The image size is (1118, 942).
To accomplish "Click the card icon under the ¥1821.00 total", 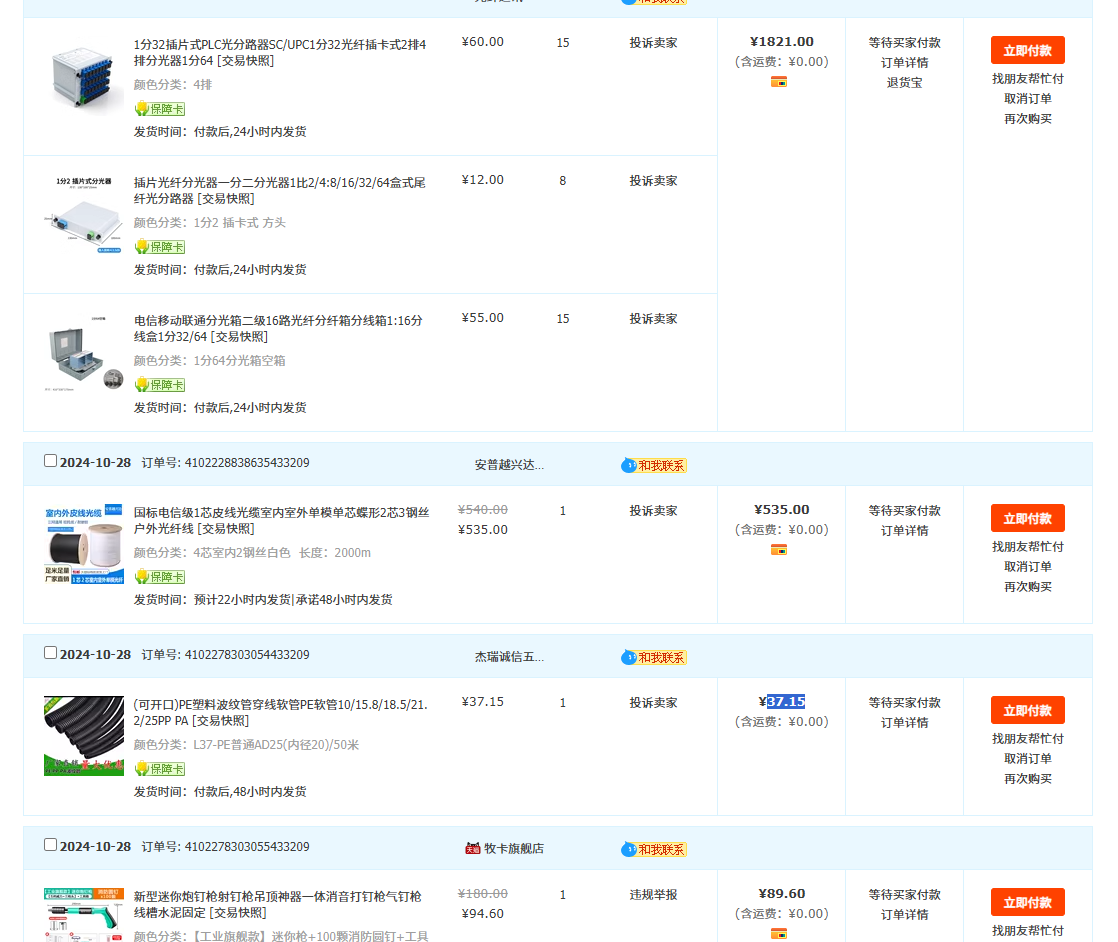I will coord(779,82).
